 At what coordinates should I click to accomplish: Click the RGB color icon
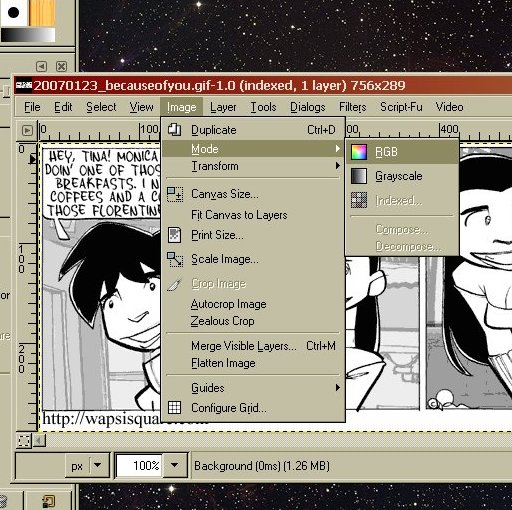click(x=359, y=152)
